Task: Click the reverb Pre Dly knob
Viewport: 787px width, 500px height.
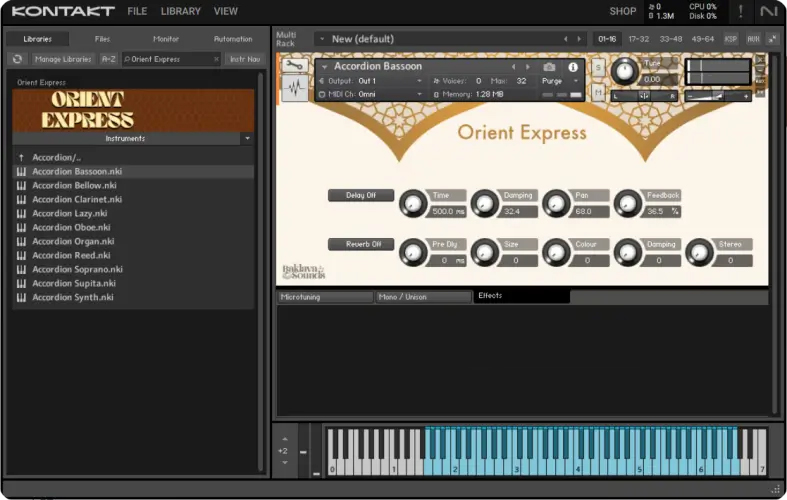Action: pos(413,253)
